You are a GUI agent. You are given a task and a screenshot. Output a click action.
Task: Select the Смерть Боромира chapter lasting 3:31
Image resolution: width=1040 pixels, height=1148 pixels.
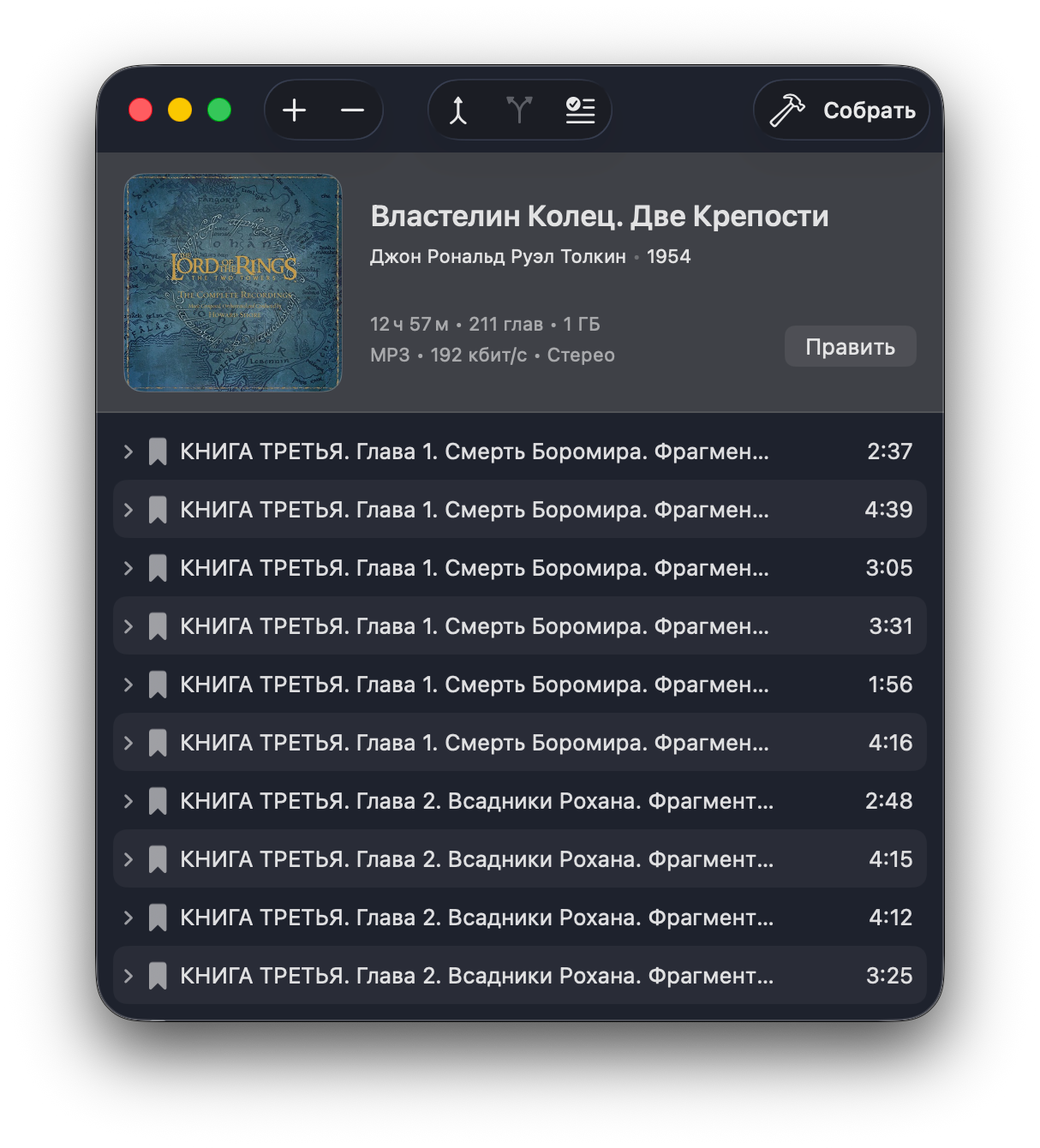click(474, 626)
